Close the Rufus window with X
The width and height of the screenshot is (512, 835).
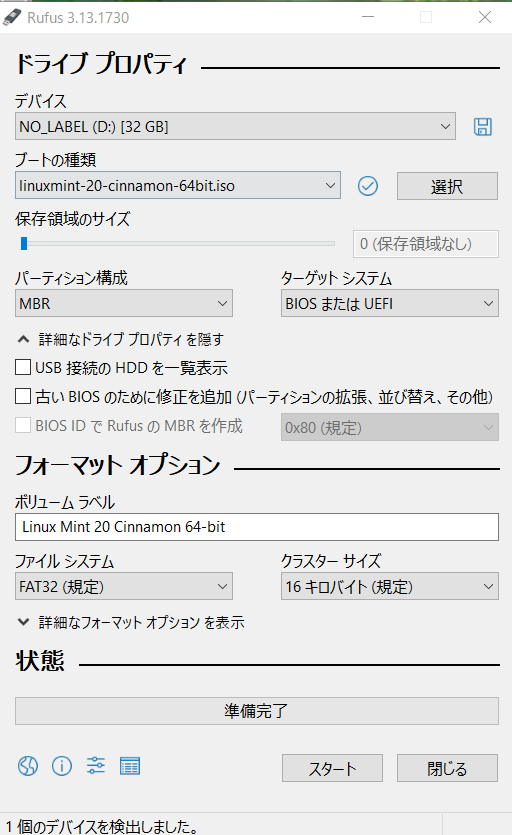(485, 17)
